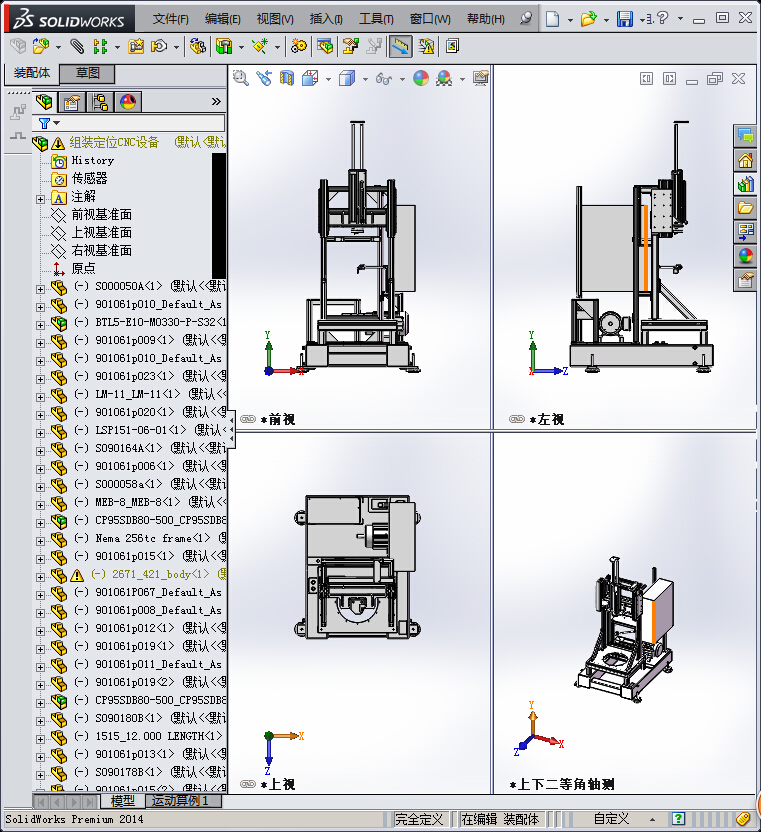Open the 编辑(E) menu
Viewport: 761px width, 832px height.
click(222, 19)
